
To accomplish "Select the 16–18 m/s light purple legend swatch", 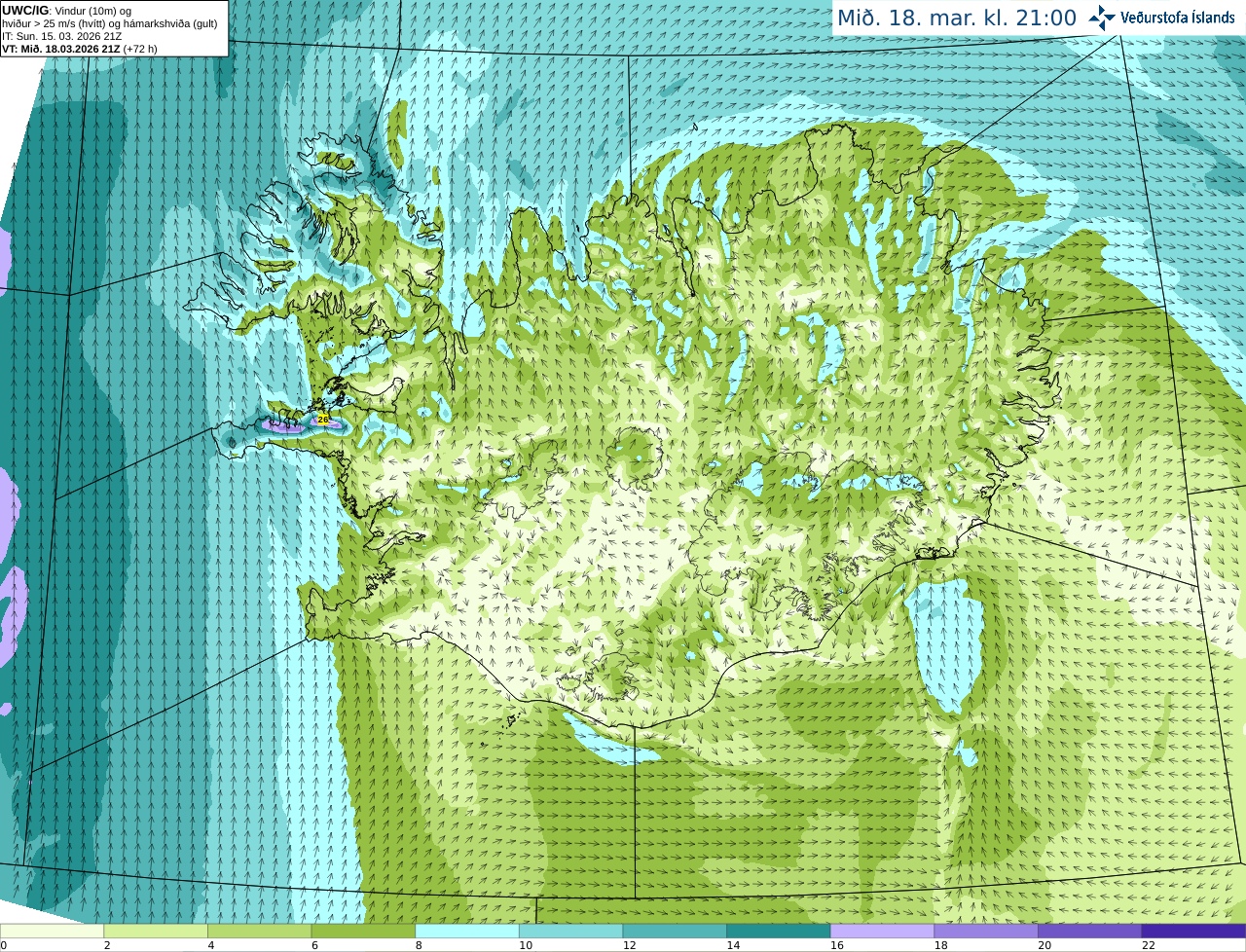I will pos(882,931).
